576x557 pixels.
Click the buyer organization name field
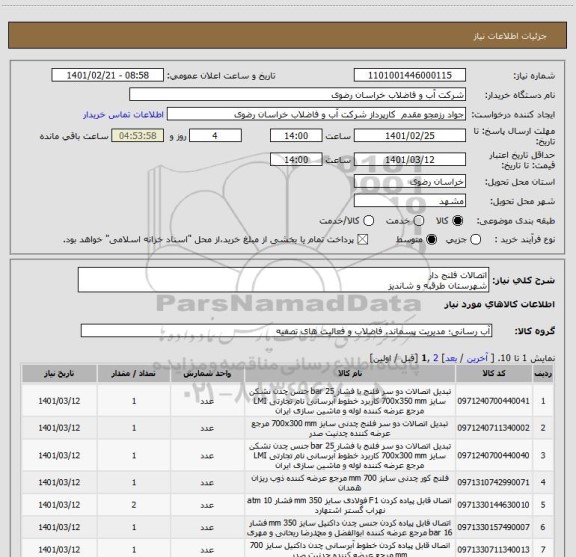point(297,95)
